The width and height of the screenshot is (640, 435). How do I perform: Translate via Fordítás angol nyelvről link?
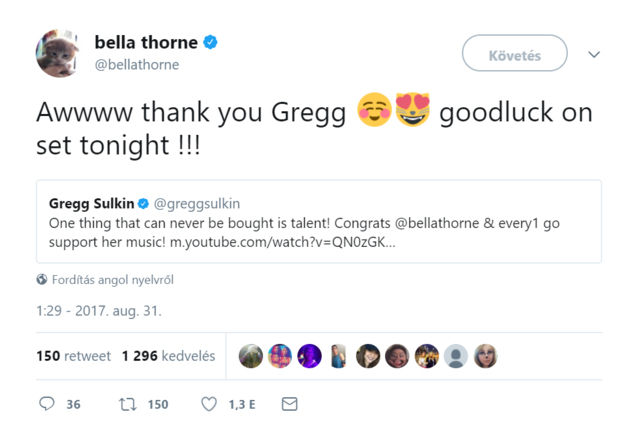pos(112,280)
